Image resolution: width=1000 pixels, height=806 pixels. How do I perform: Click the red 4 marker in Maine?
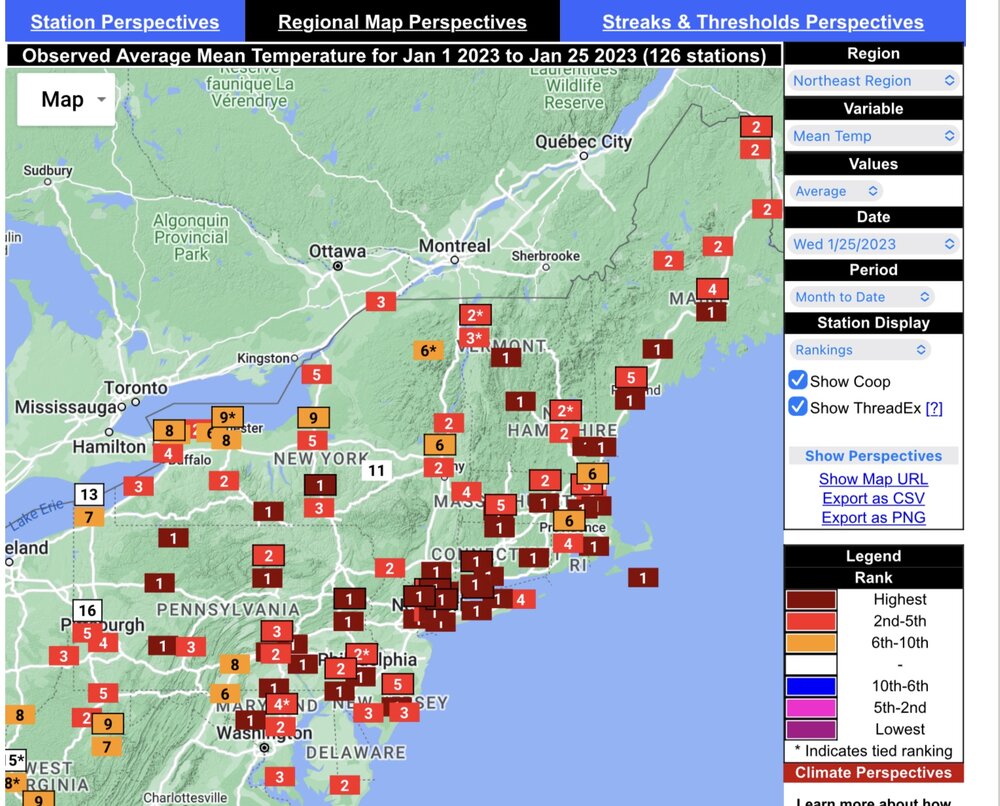(712, 289)
